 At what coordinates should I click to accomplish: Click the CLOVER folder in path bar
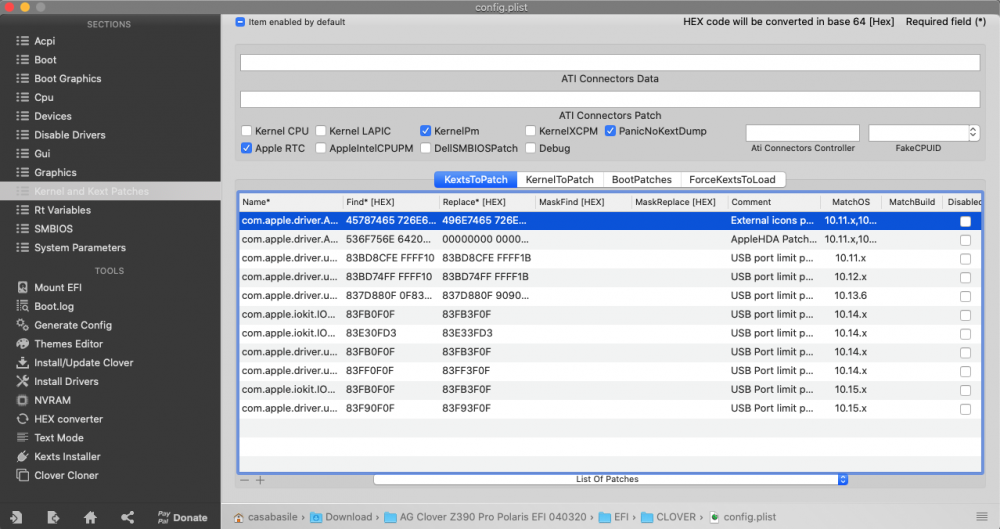pyautogui.click(x=668, y=517)
